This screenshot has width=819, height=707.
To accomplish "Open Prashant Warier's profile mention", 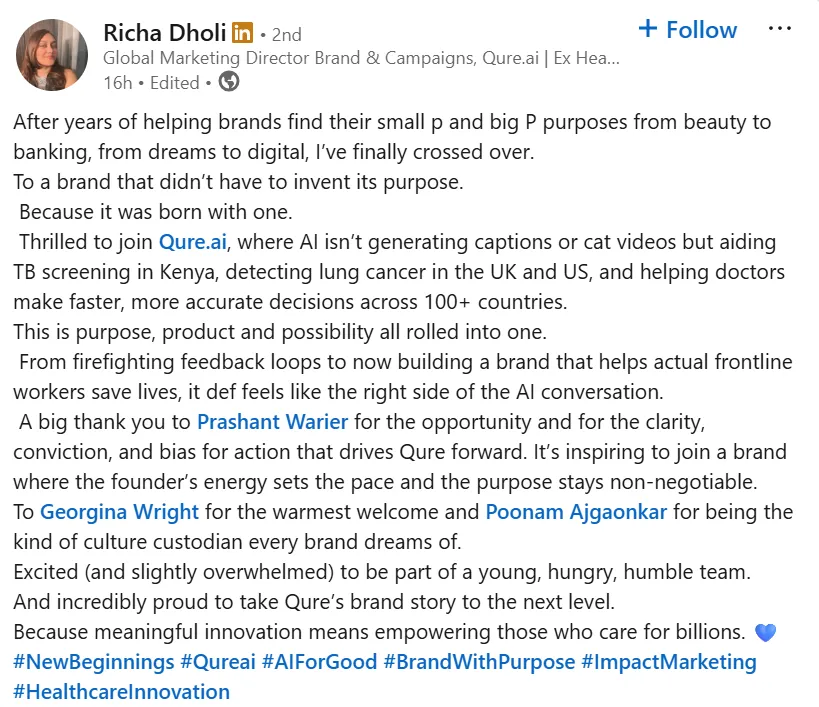I will pyautogui.click(x=272, y=422).
